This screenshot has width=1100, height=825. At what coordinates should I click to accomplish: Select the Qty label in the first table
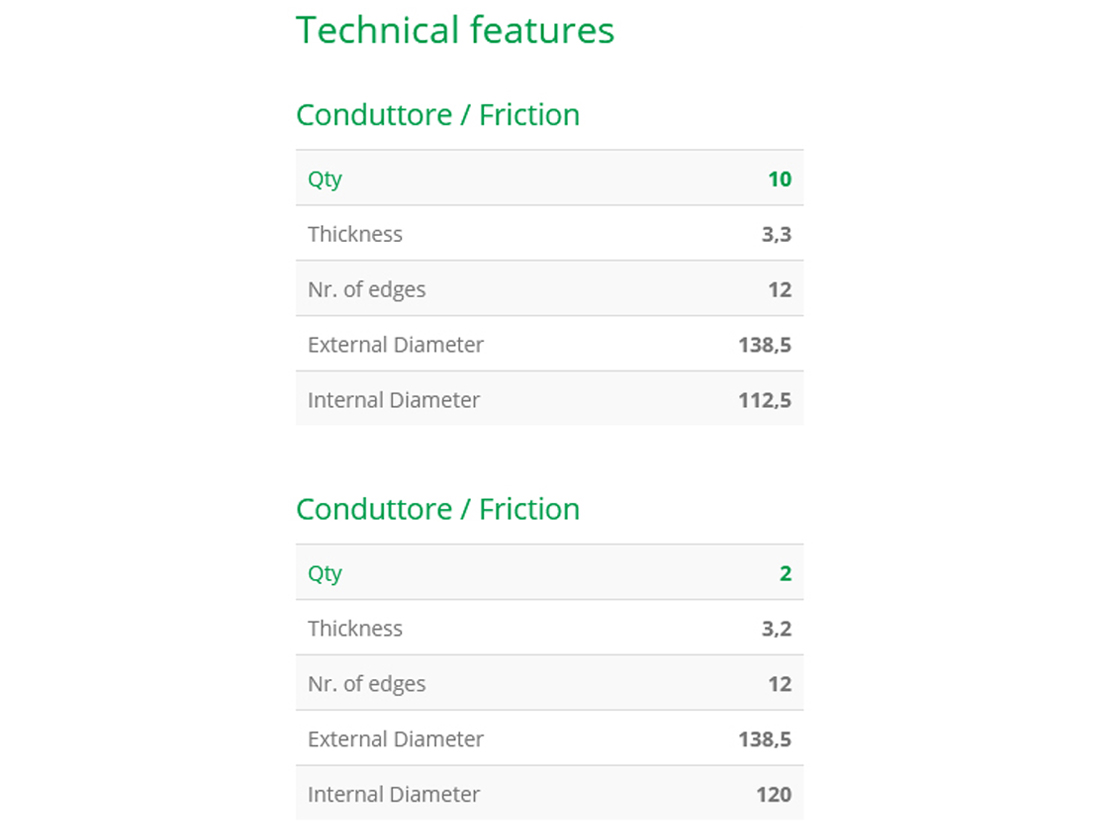coord(325,179)
